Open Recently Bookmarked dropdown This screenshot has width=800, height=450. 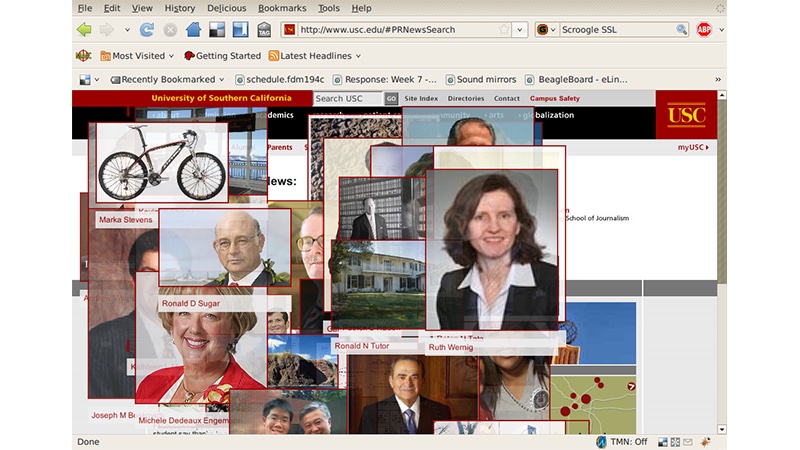click(x=167, y=80)
